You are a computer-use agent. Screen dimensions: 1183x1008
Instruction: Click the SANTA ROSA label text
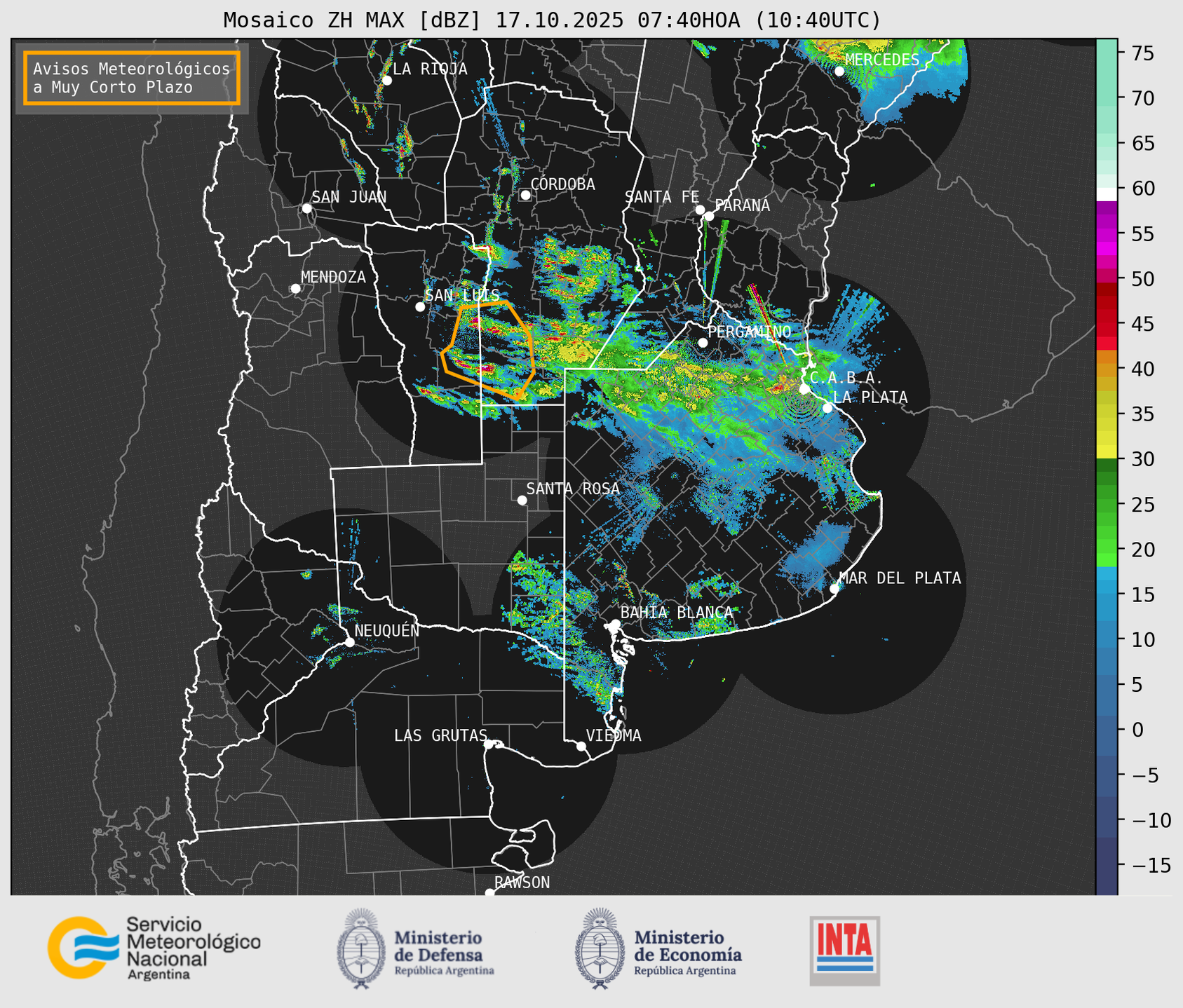tap(573, 488)
